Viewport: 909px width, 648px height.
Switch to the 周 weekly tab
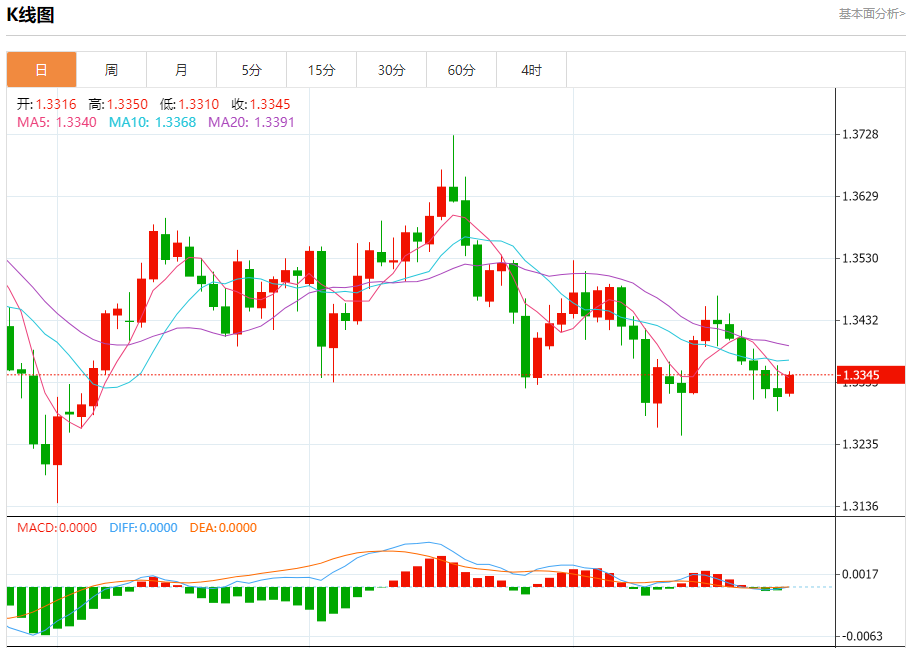point(111,70)
